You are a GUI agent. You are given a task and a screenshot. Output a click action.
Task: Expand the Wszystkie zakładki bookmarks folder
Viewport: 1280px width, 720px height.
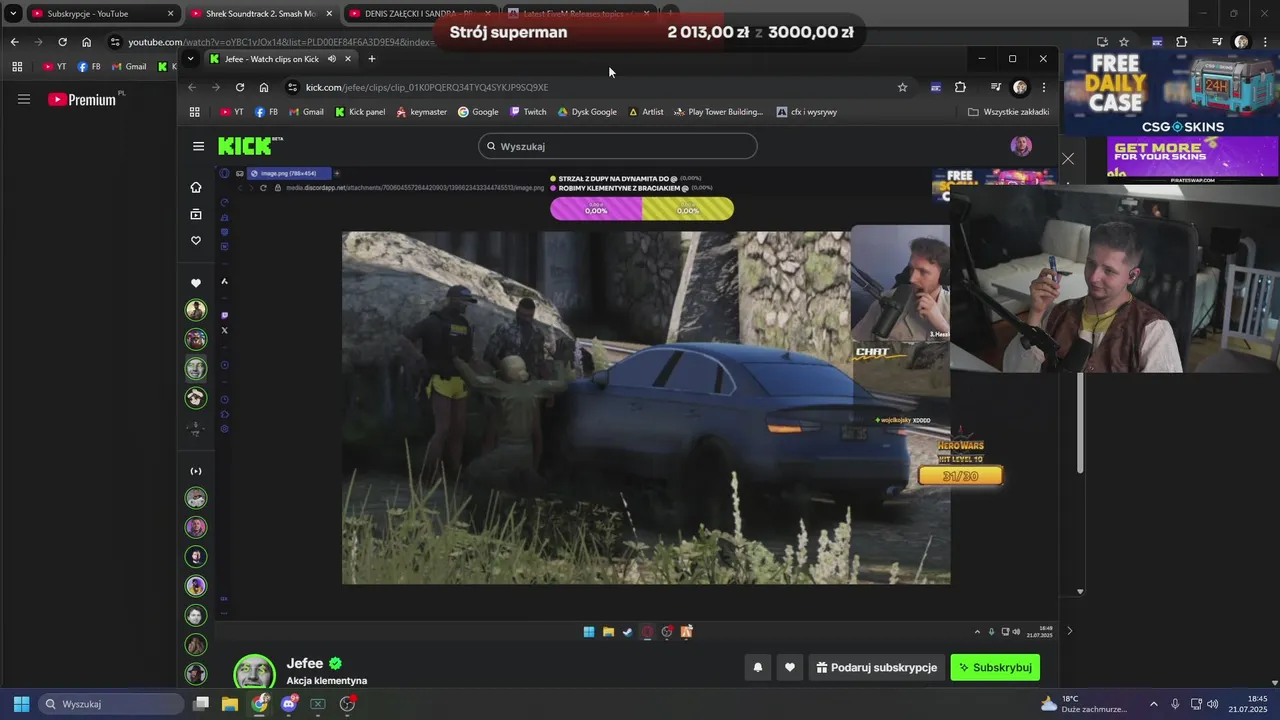coord(1008,112)
